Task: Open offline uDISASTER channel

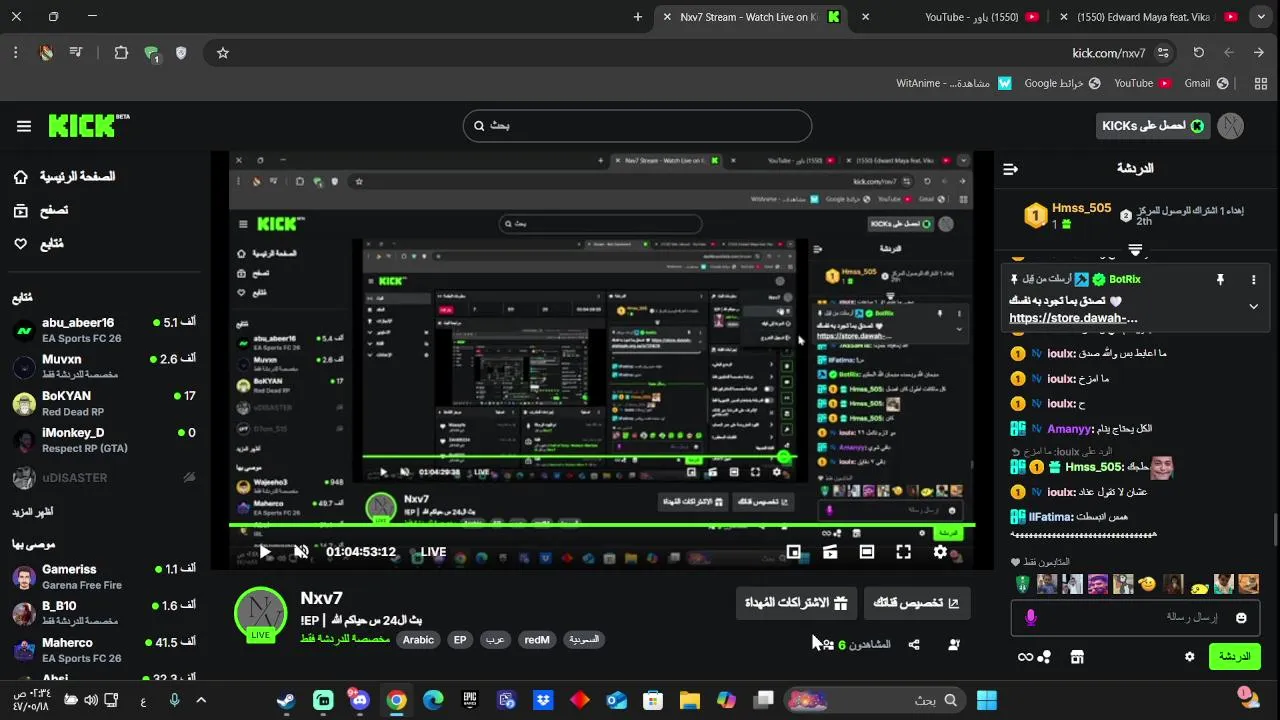Action: (104, 478)
